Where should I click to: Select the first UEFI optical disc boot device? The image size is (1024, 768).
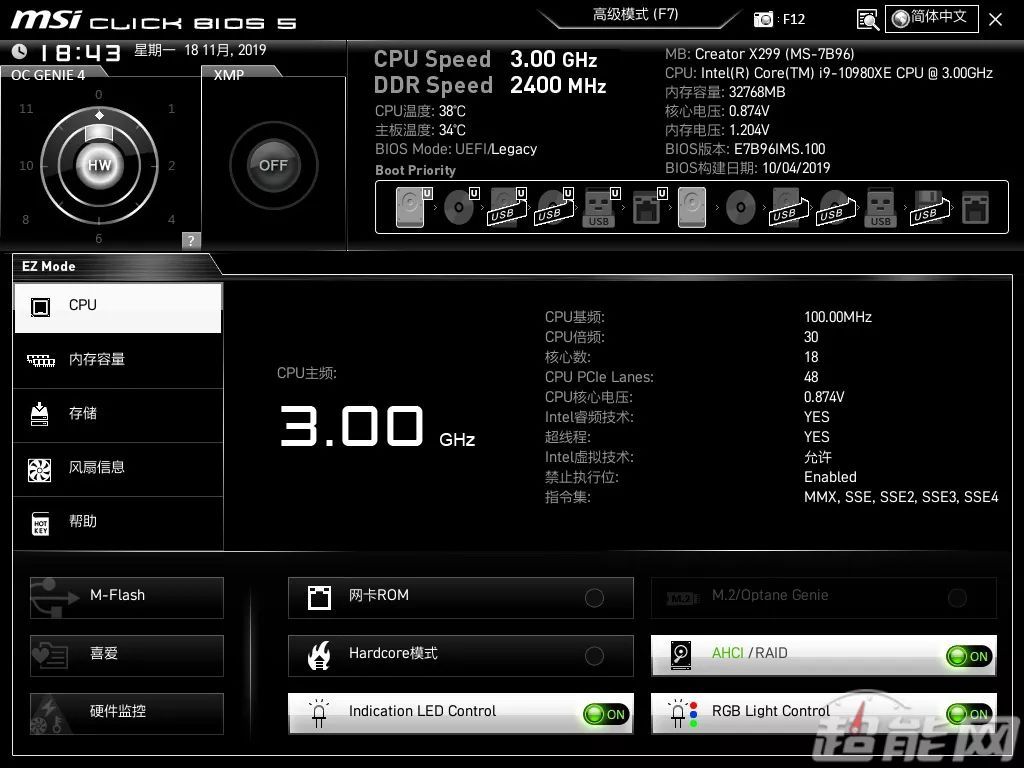(x=461, y=207)
